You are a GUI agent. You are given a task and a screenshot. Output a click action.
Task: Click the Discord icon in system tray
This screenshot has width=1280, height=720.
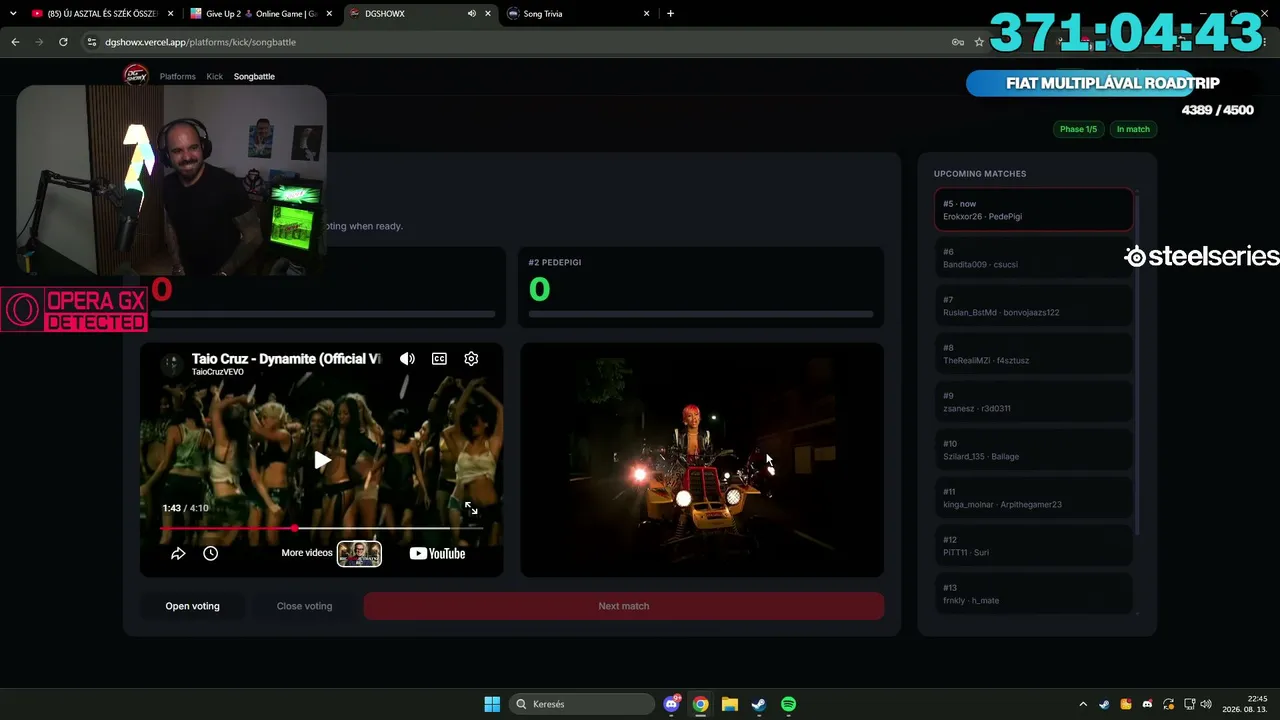1147,704
